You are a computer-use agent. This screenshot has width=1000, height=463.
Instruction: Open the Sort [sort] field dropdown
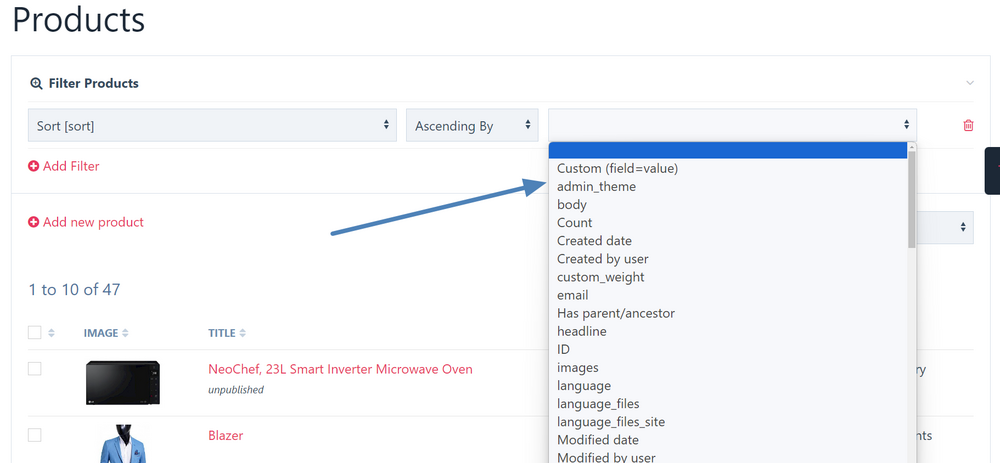point(212,125)
